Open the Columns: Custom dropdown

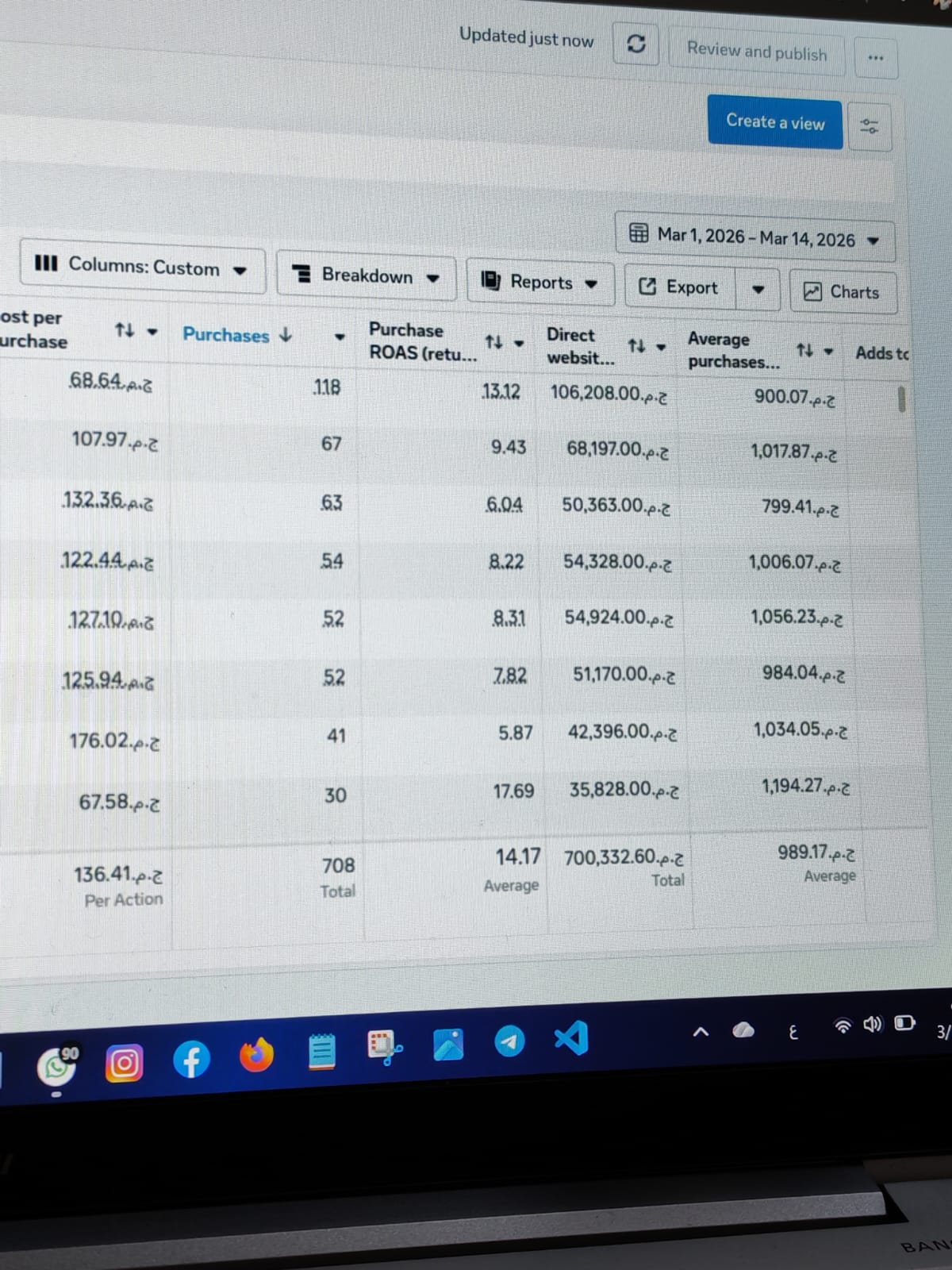(x=142, y=267)
